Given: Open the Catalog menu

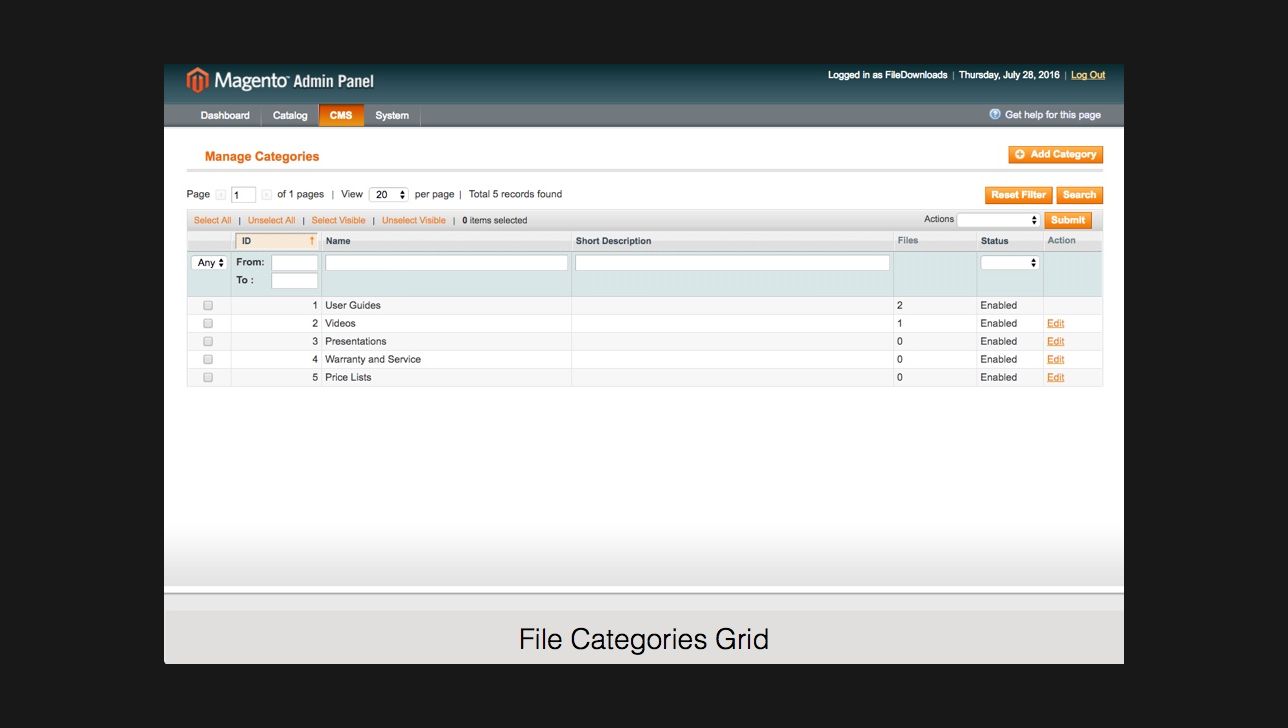Looking at the screenshot, I should click(x=290, y=115).
